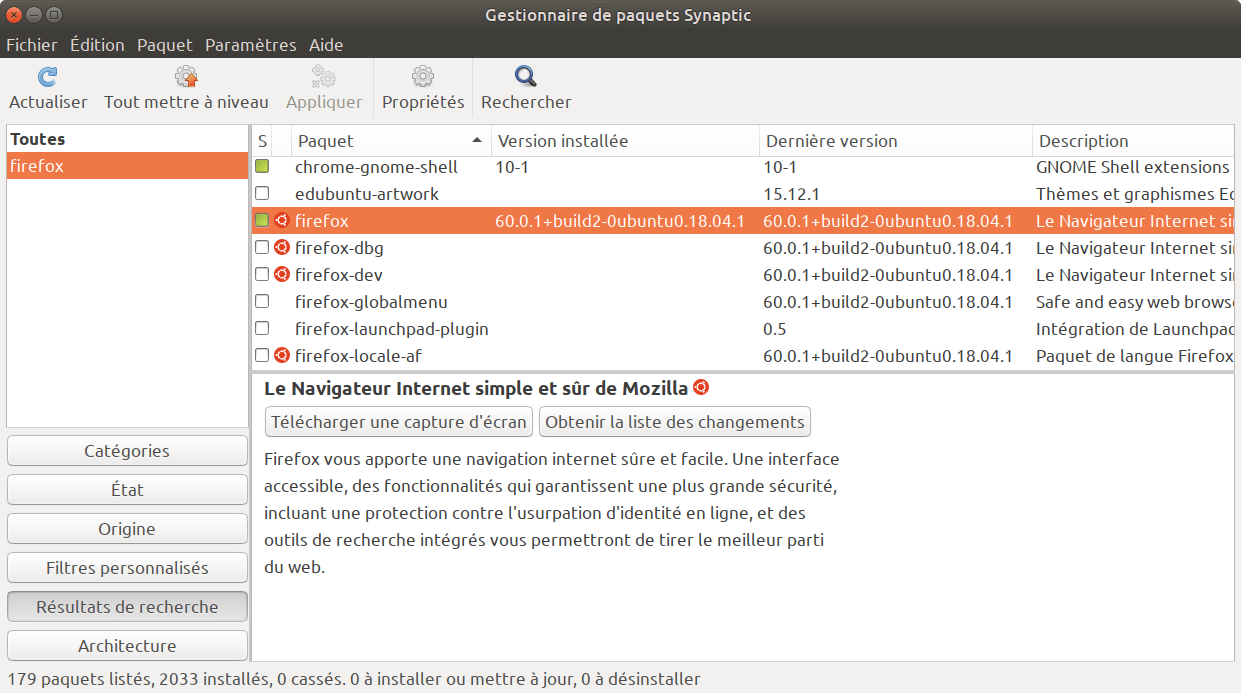Show the Catégories filter view
1241x693 pixels.
tap(127, 451)
